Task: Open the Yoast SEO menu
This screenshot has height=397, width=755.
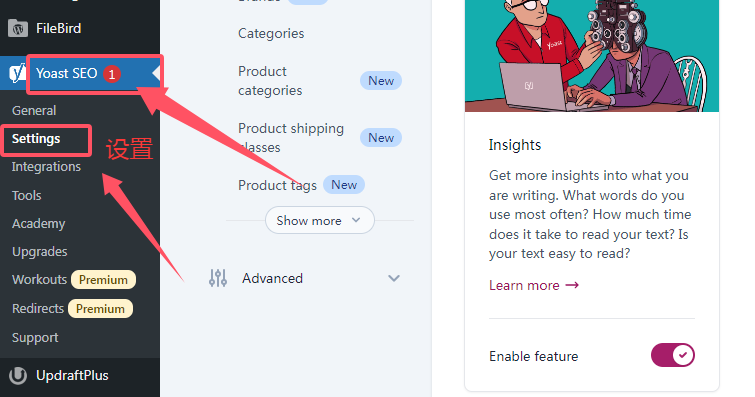Action: 80,73
